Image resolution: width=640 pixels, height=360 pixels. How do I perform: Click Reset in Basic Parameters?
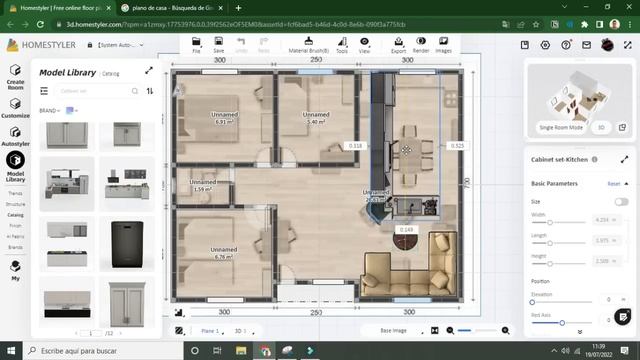613,184
